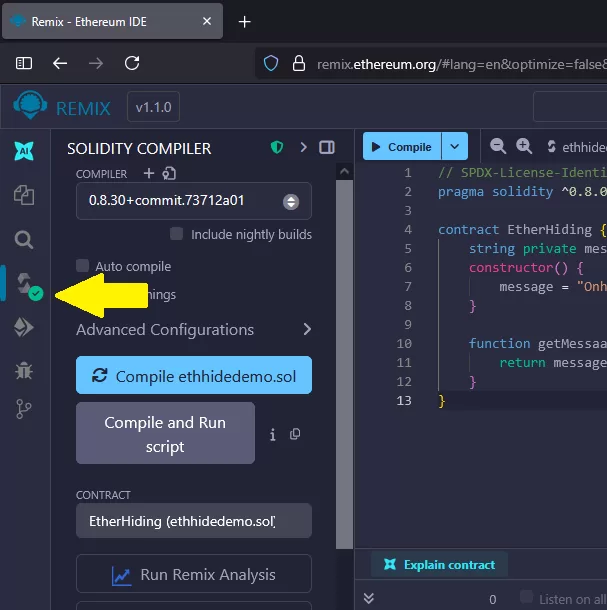
Task: Click Compile and Run script button
Action: (x=165, y=434)
